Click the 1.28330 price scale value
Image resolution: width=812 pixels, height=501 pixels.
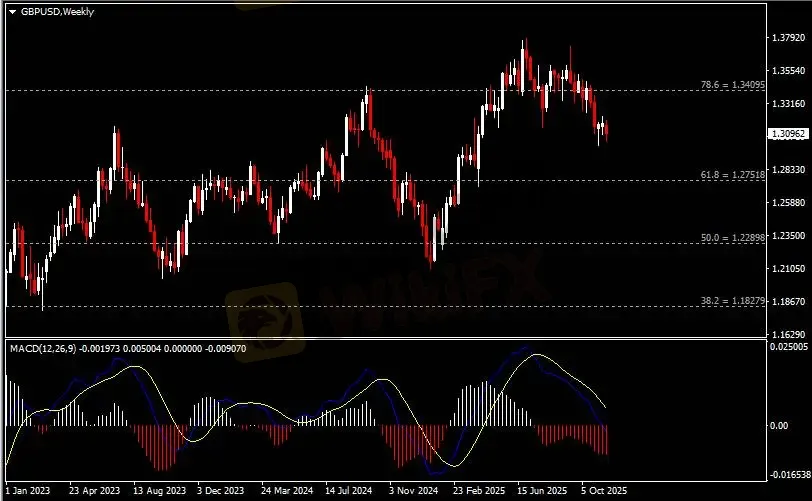tap(789, 169)
